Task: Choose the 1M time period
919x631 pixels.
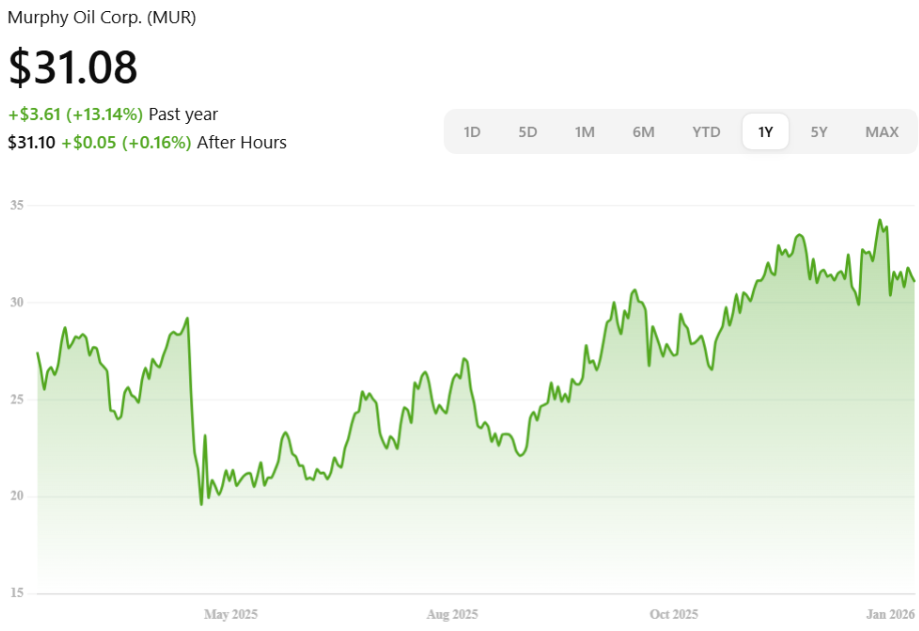Action: pyautogui.click(x=585, y=132)
